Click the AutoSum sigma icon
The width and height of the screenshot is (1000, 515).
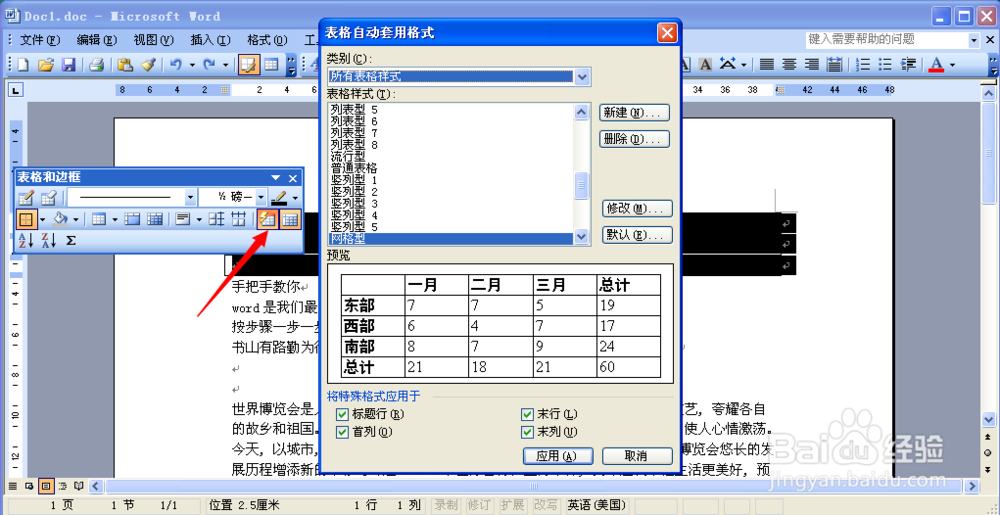[x=71, y=240]
